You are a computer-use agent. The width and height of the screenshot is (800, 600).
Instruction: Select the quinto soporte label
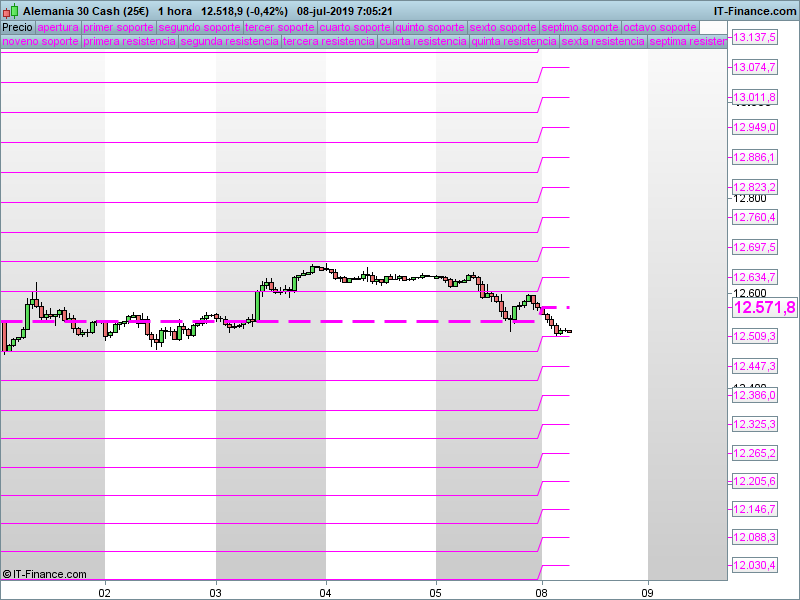tap(430, 27)
